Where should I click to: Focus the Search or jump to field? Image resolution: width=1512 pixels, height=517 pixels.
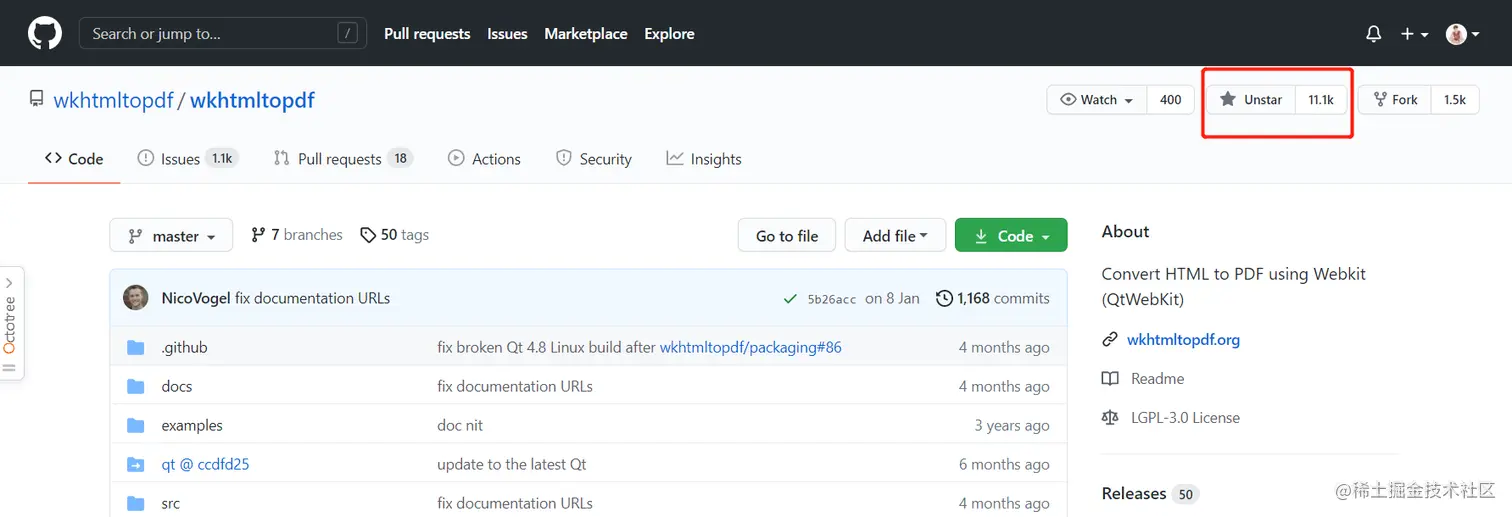[x=223, y=33]
